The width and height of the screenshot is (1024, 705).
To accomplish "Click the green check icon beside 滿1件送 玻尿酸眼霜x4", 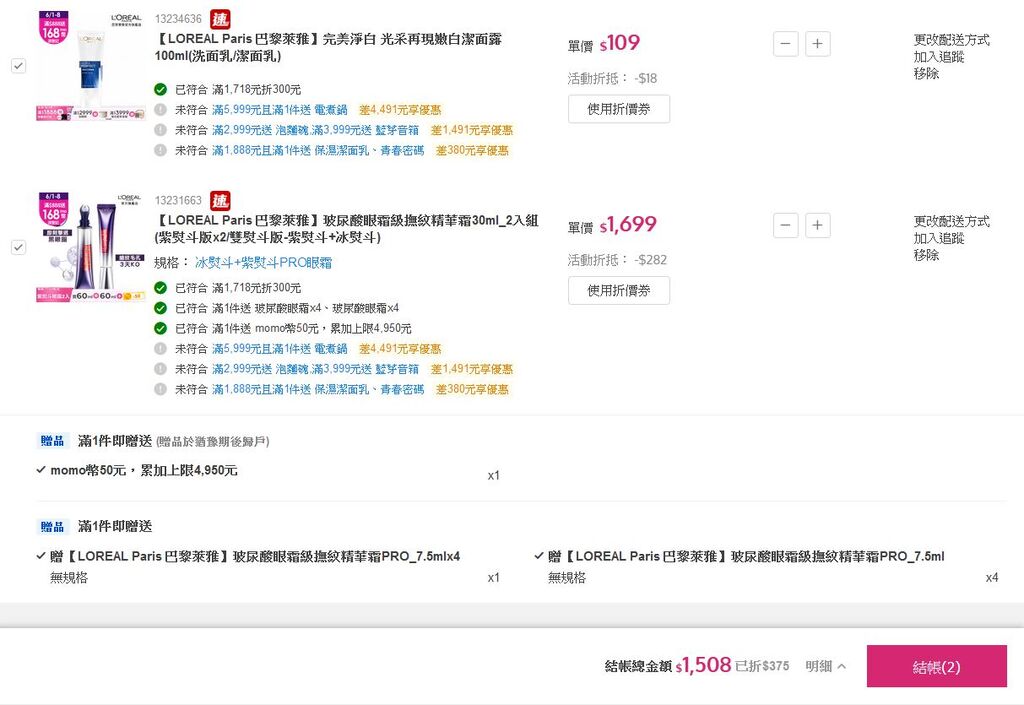I will (x=161, y=308).
